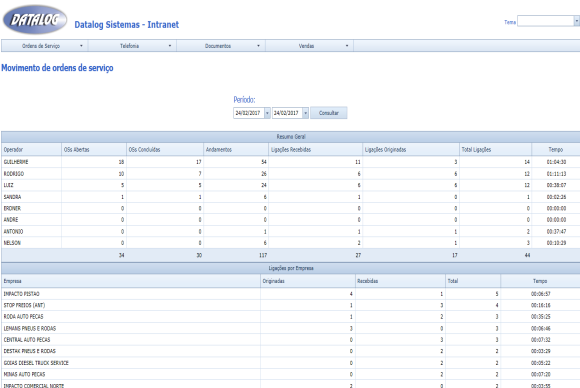Select the BRONER operator row
The width and height of the screenshot is (580, 388).
pyautogui.click(x=290, y=208)
